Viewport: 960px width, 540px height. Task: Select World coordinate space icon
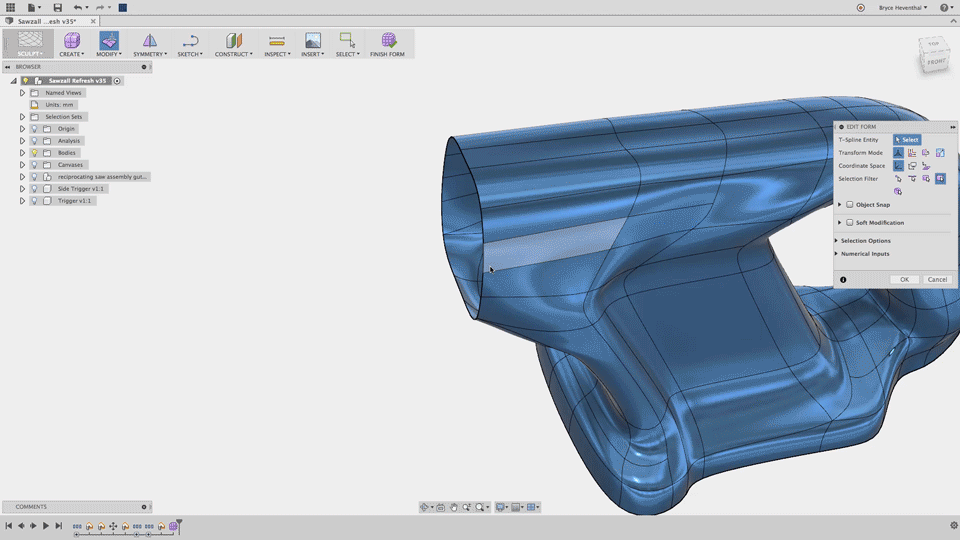click(x=898, y=166)
